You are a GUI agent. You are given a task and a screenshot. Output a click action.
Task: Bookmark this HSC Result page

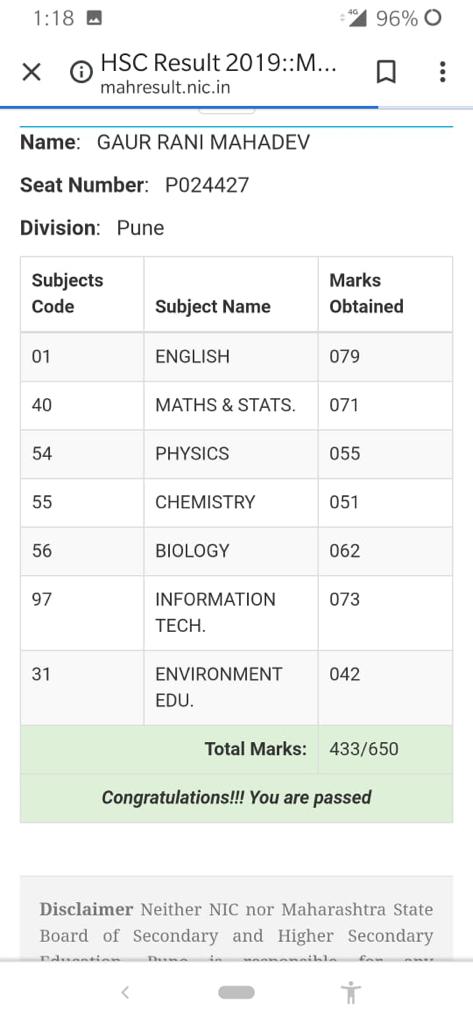[386, 72]
